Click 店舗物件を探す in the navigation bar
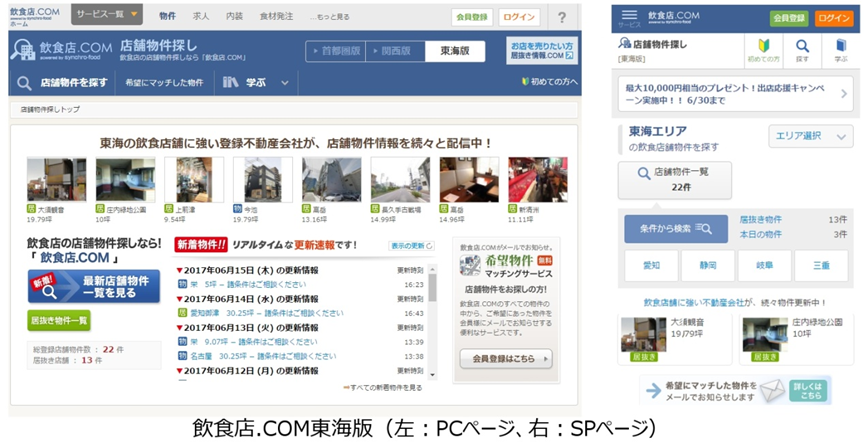The height and width of the screenshot is (448, 868). (x=63, y=83)
